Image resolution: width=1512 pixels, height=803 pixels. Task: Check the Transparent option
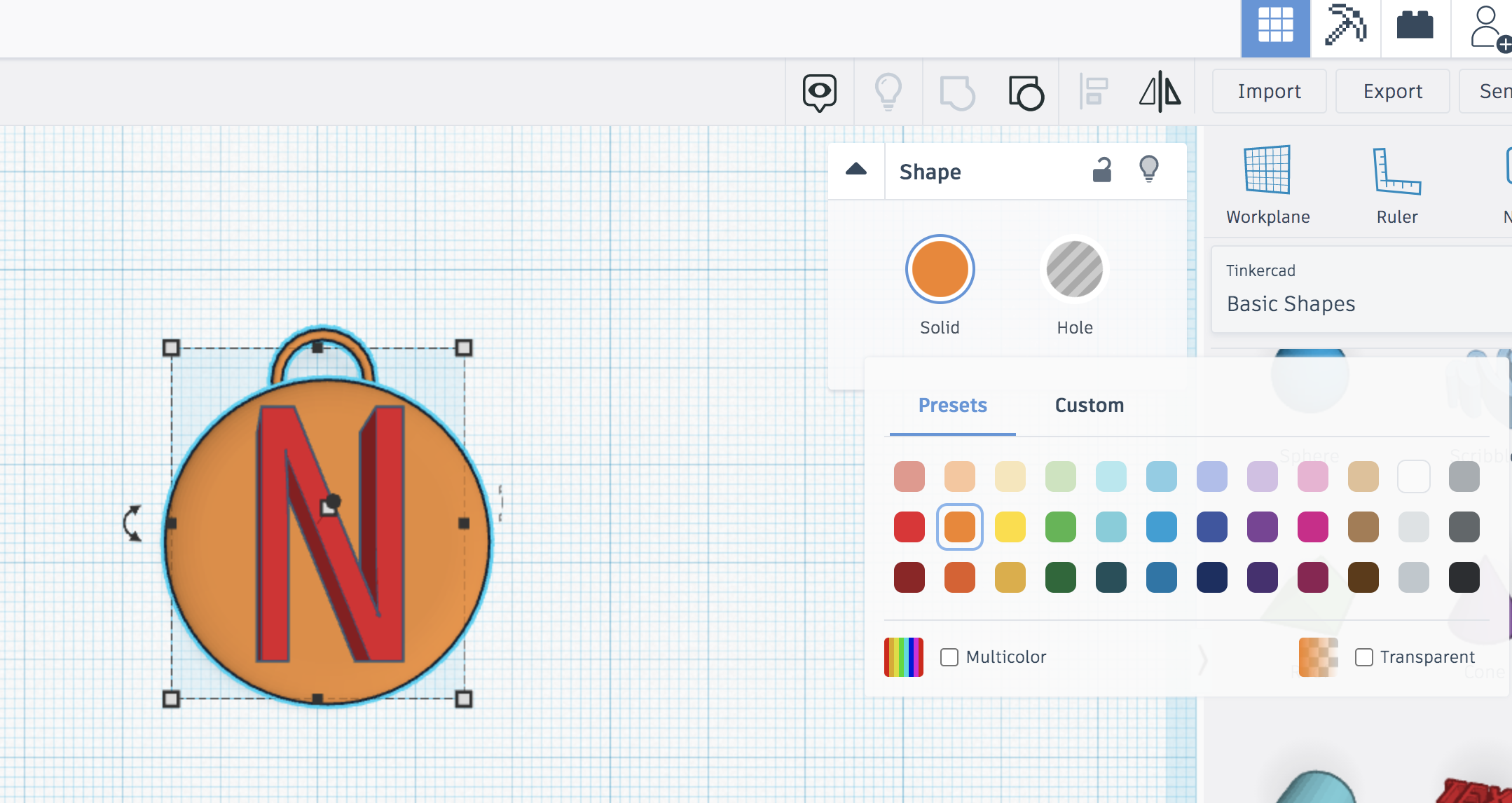coord(1363,657)
